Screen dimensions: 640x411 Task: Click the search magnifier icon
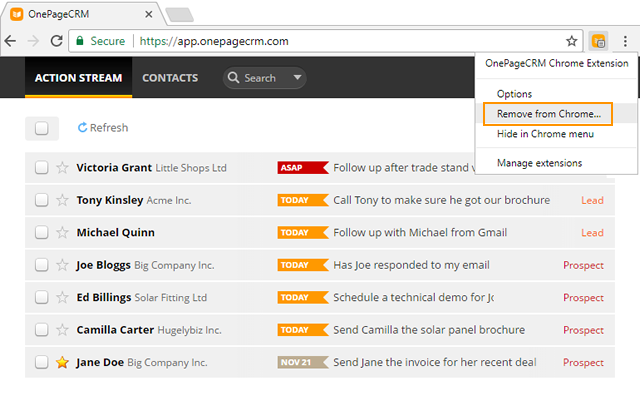(x=233, y=78)
